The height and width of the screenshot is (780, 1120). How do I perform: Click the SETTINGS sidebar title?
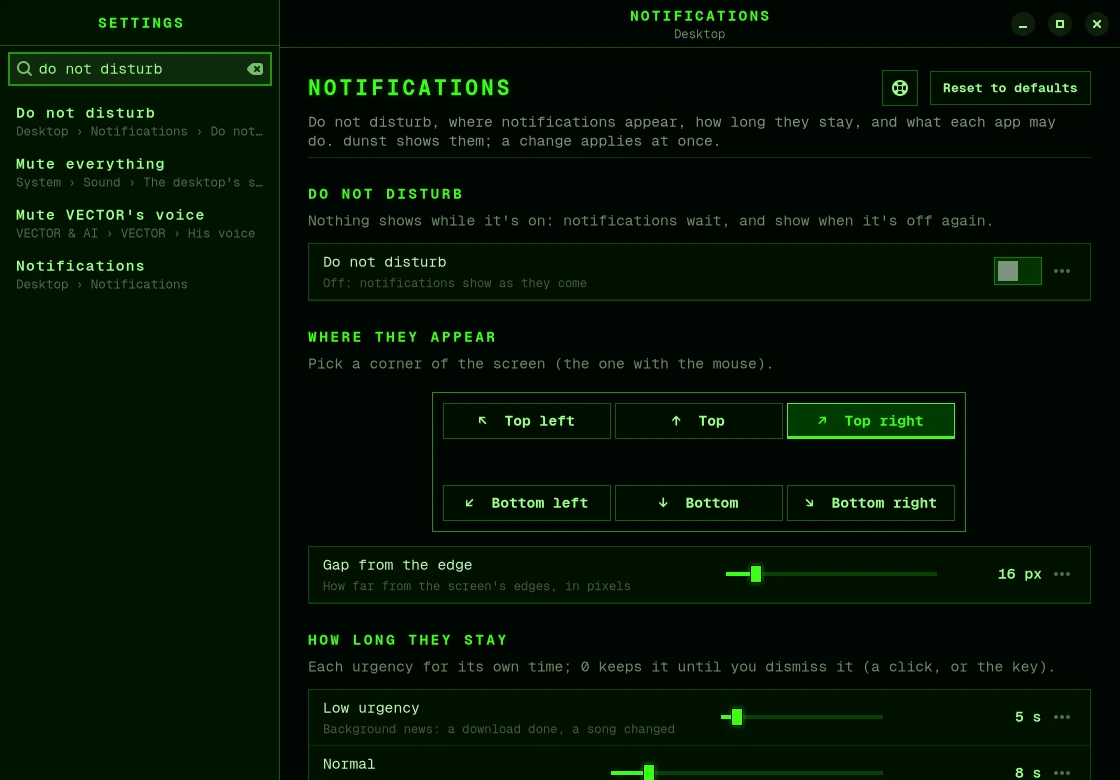(x=141, y=23)
